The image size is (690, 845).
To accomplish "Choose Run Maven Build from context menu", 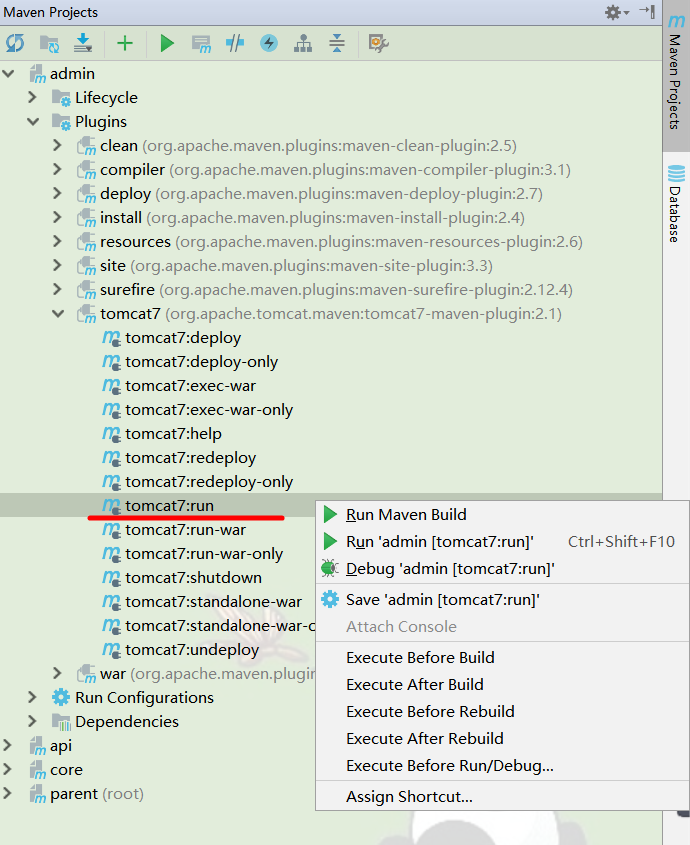I will pos(502,515).
